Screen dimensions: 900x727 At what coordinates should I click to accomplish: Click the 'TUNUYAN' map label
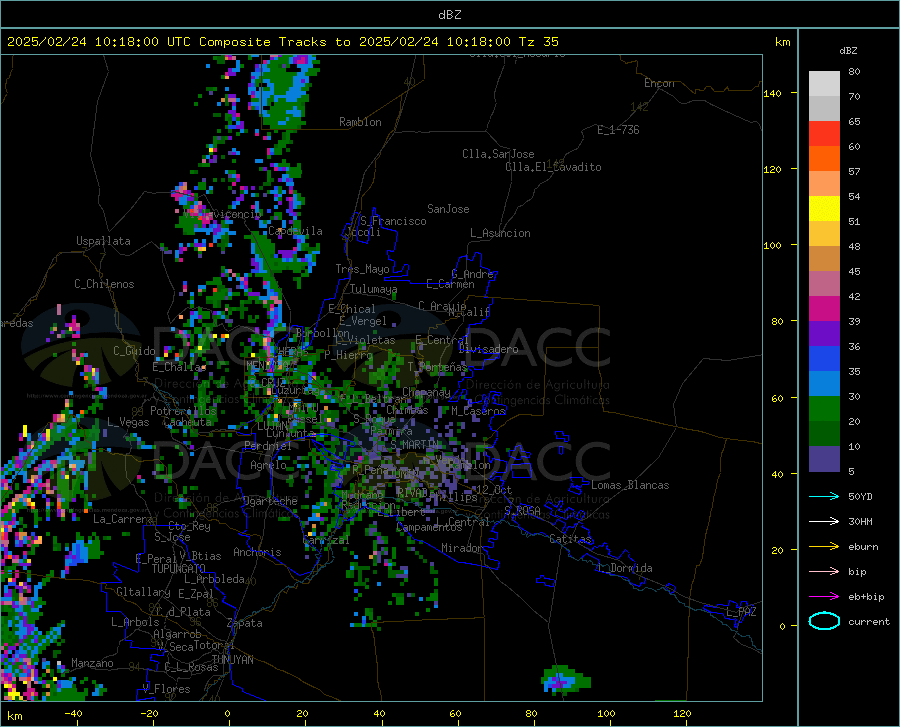232,659
